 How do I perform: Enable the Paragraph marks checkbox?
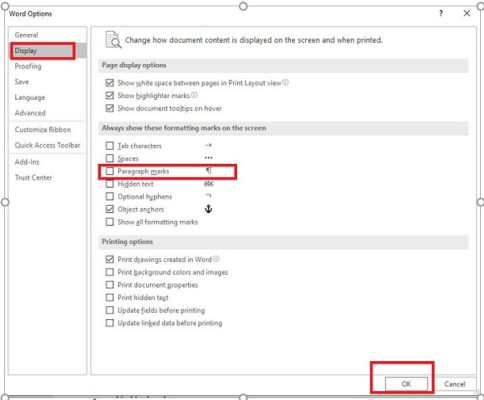click(110, 171)
